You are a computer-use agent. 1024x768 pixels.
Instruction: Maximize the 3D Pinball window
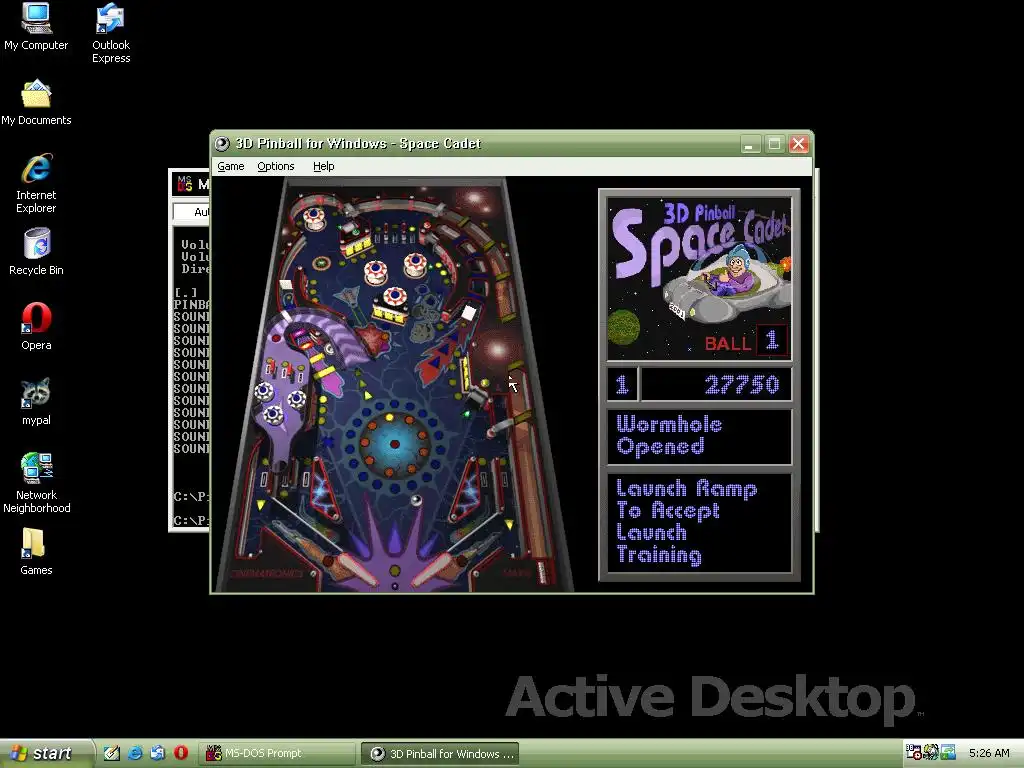pos(775,144)
